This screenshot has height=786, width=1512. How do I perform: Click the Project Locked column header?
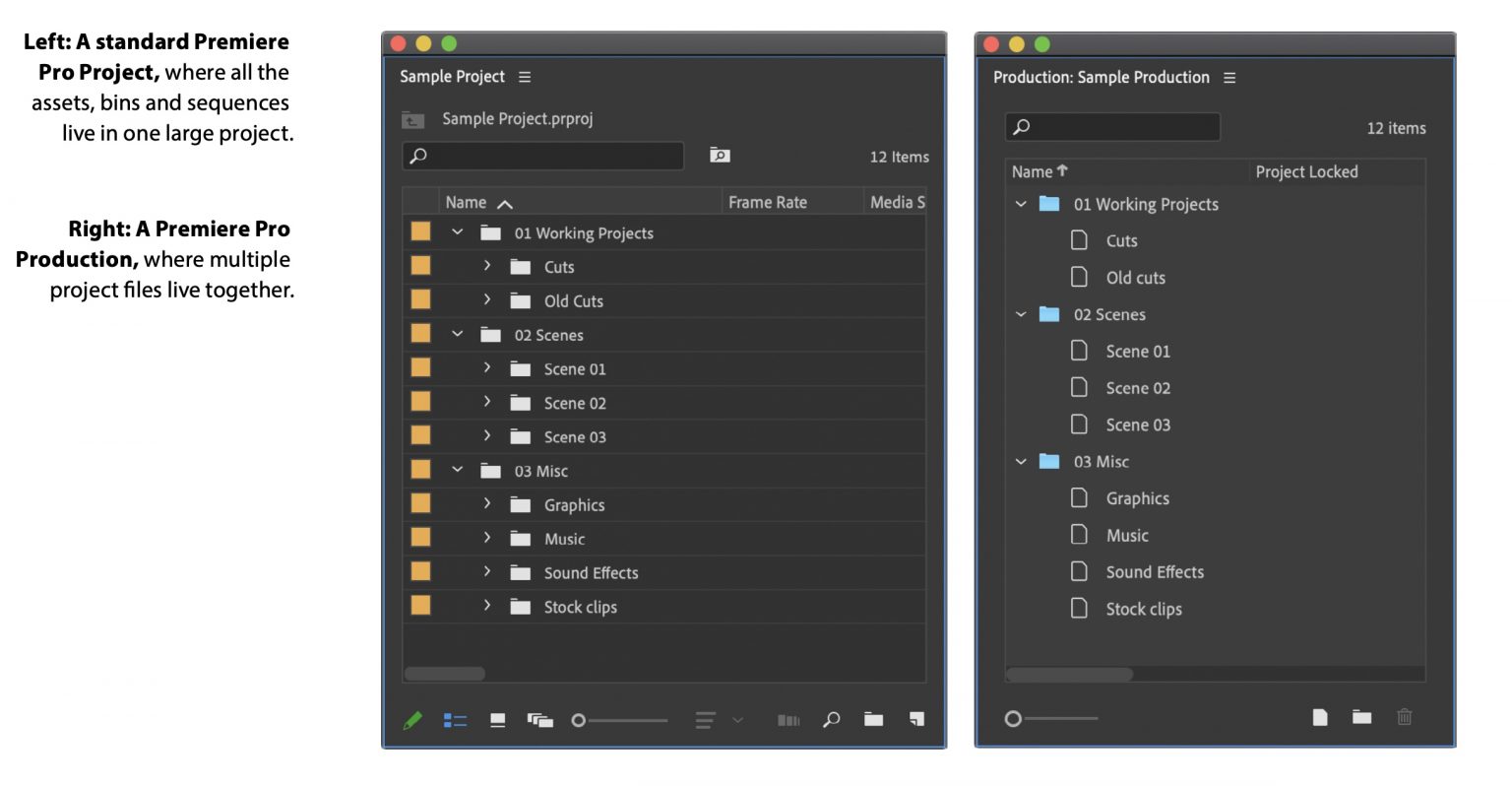[1306, 171]
